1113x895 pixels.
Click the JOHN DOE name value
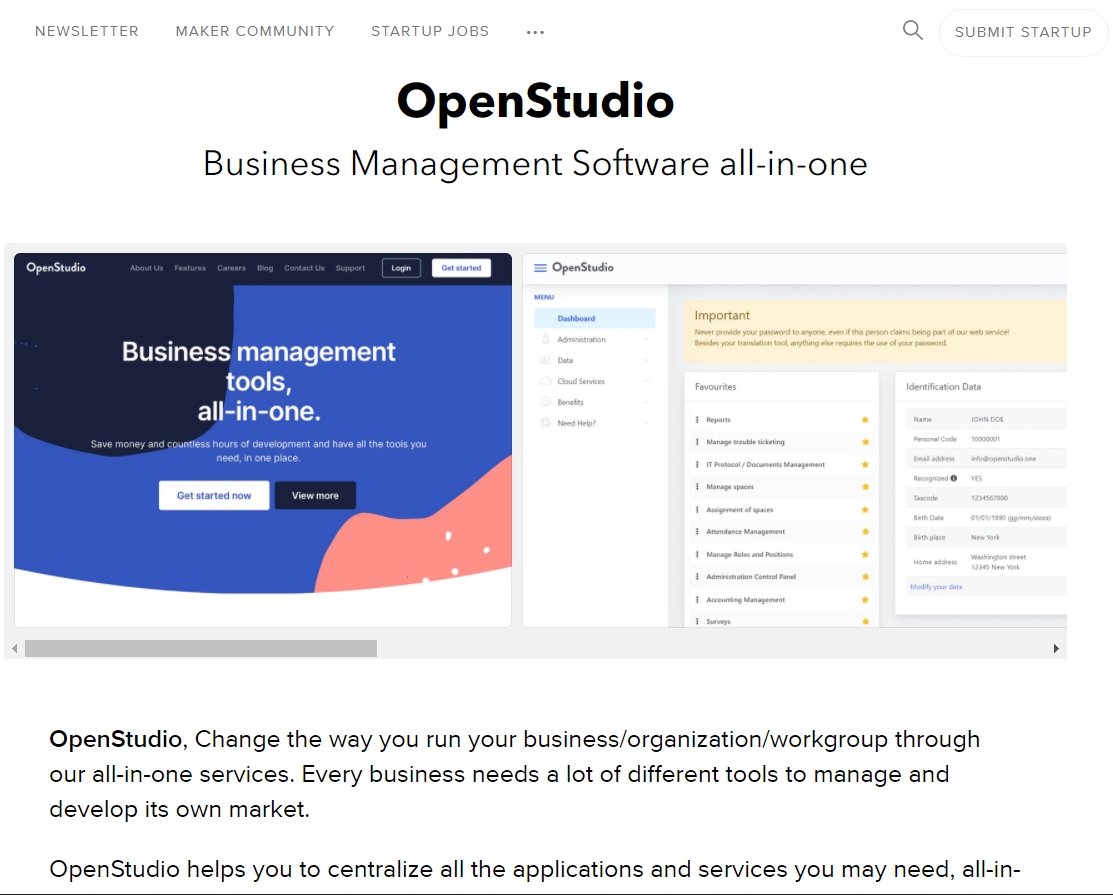pos(987,419)
